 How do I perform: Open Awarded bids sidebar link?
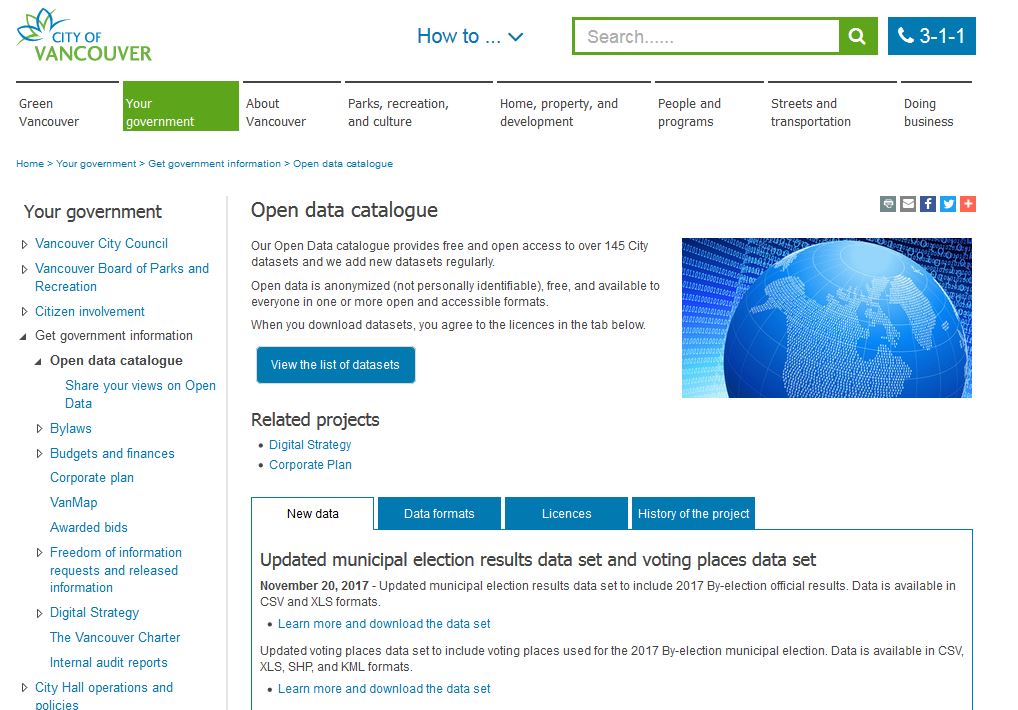point(89,527)
